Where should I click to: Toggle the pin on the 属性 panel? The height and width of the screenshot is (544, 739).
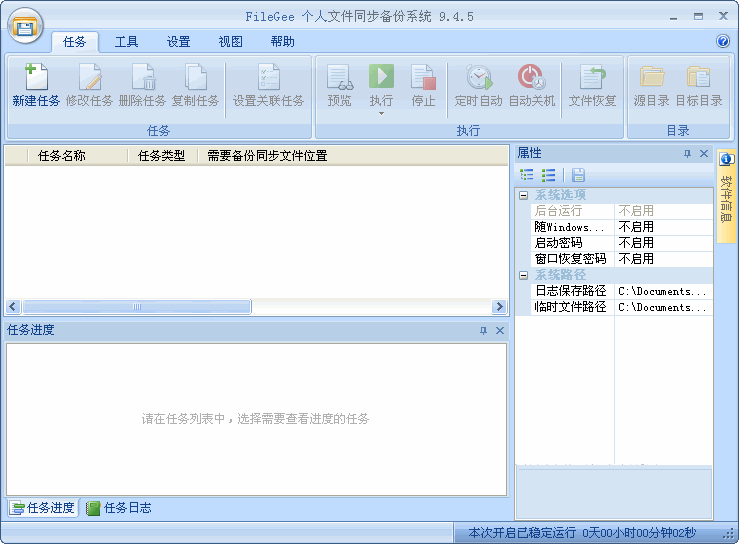[687, 154]
